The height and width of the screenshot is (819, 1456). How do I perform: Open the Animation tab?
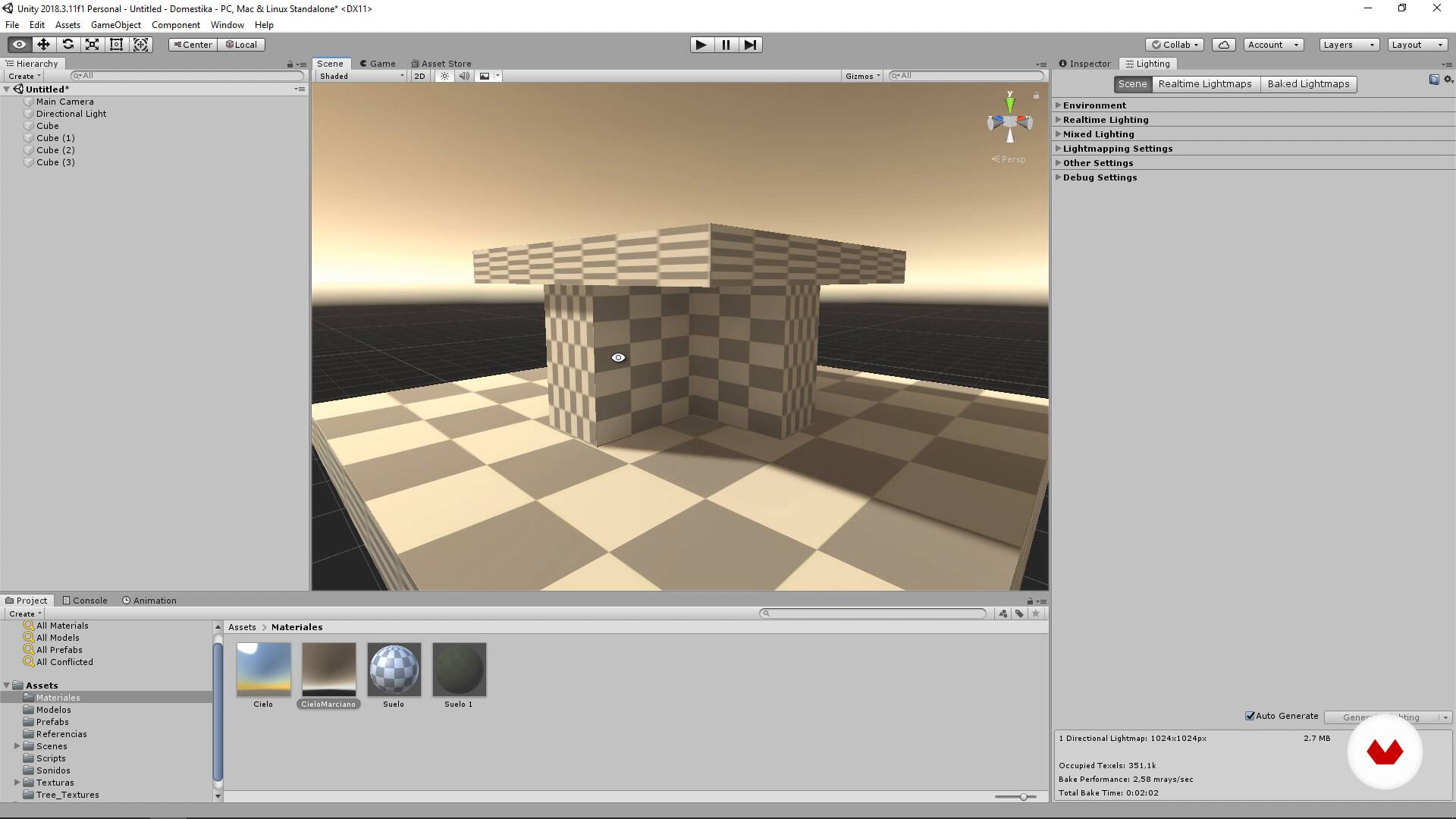click(149, 601)
